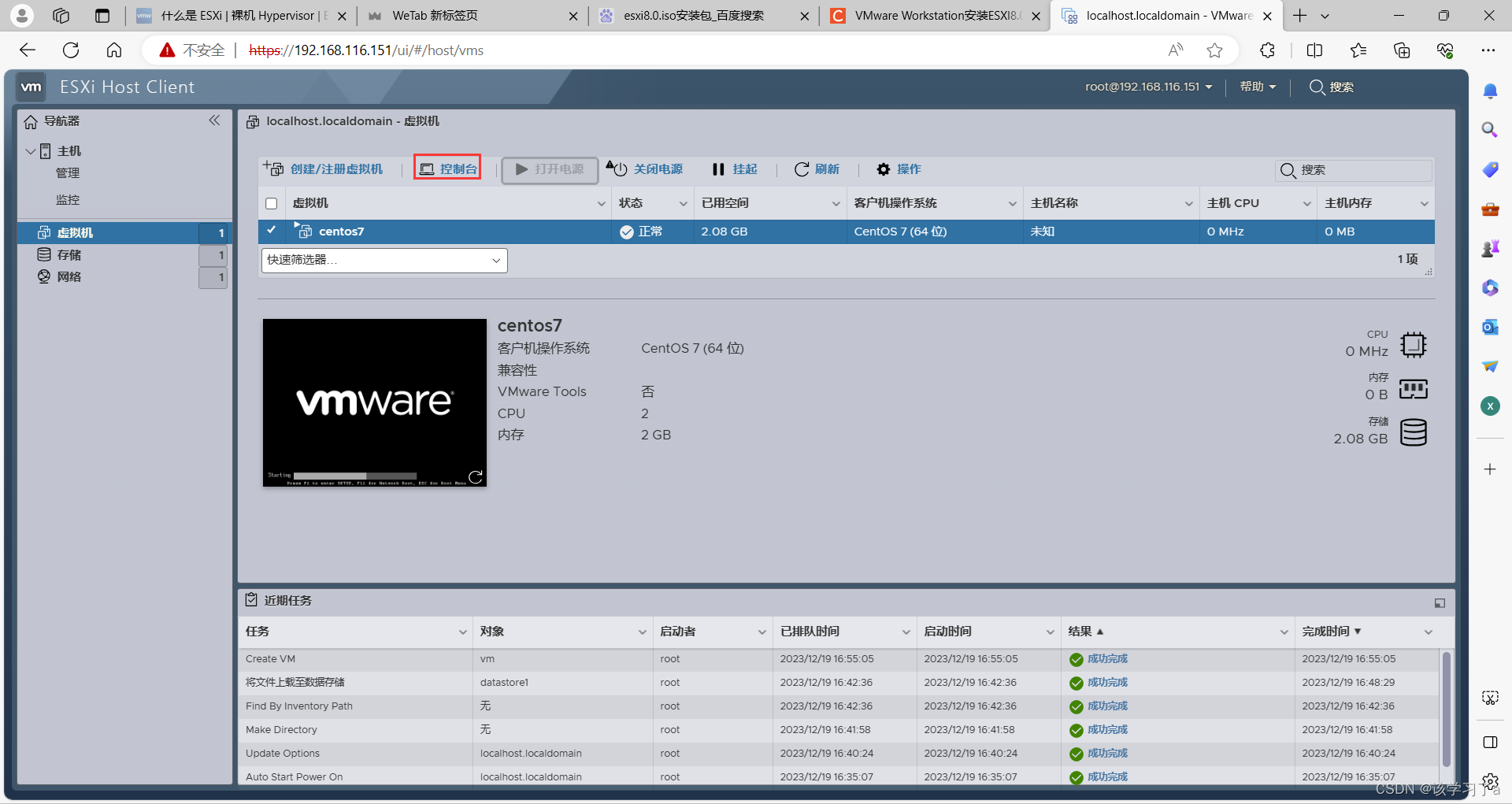The height and width of the screenshot is (804, 1512).
Task: Toggle select-all VMs checkbox
Action: click(272, 203)
